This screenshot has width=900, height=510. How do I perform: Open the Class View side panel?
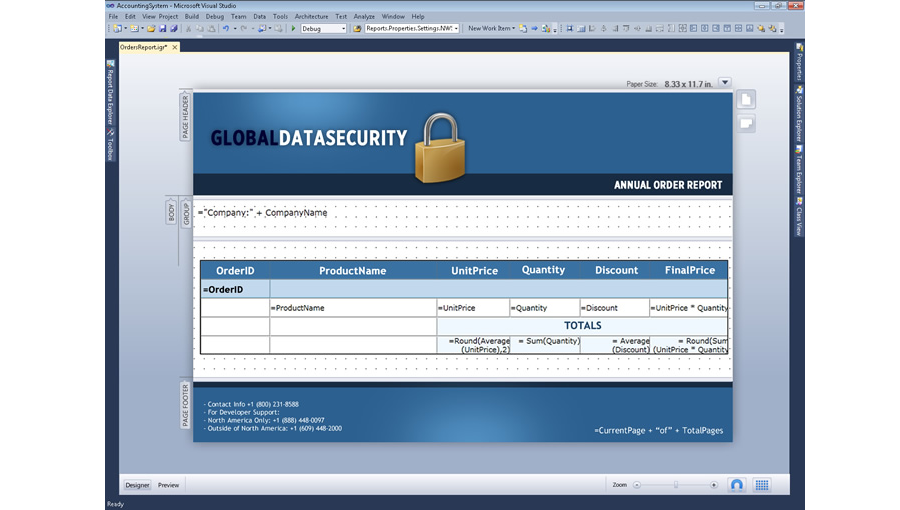coord(798,217)
